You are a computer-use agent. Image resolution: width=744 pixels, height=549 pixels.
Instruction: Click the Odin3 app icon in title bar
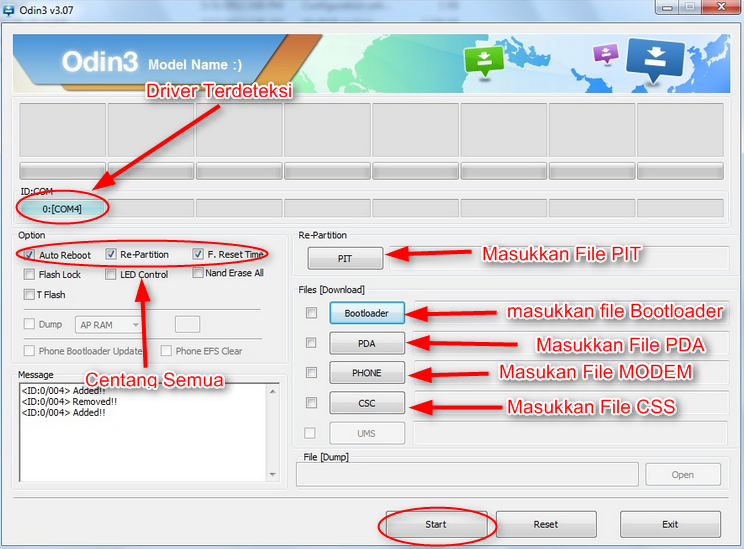(9, 10)
